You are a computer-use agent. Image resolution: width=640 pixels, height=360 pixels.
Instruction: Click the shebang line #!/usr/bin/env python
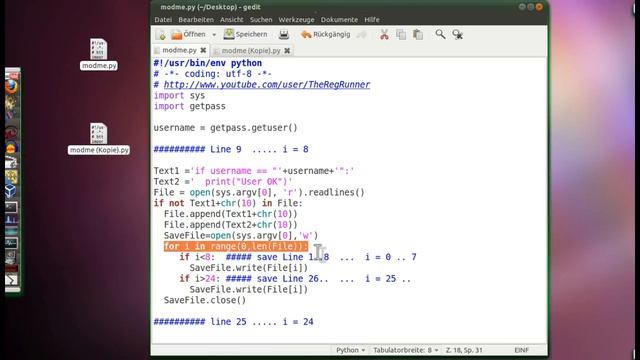coord(208,63)
